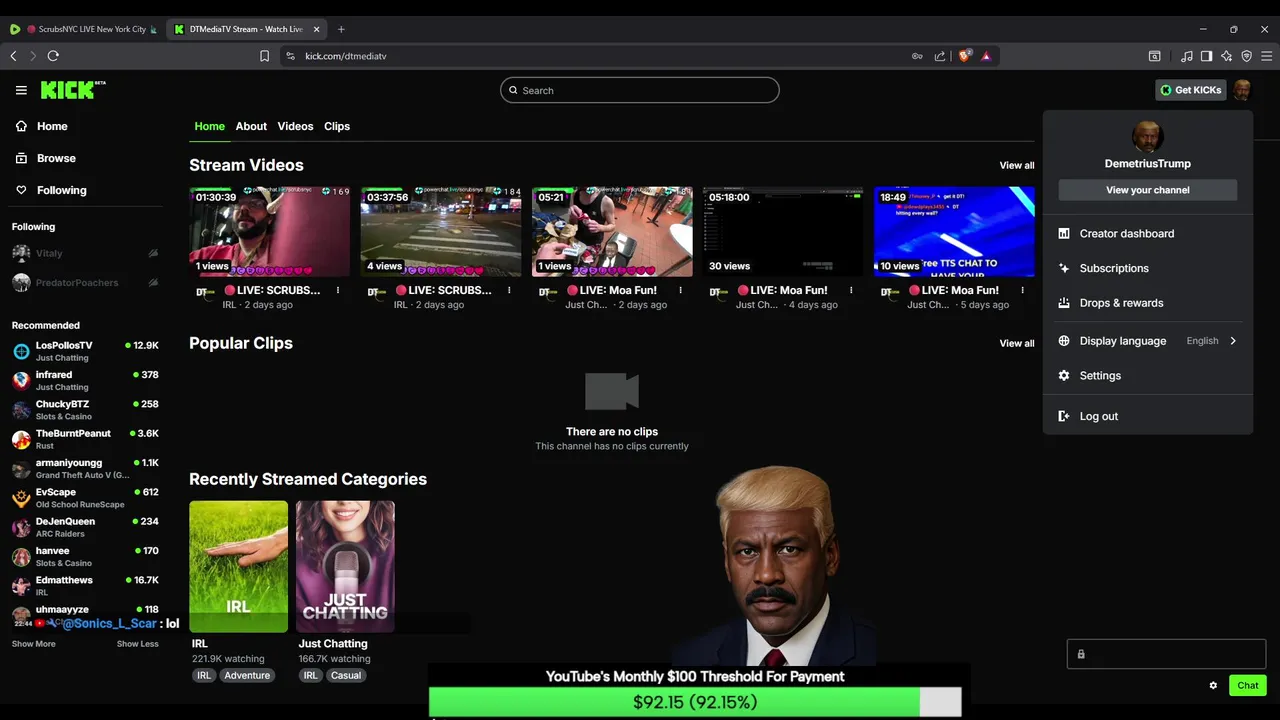This screenshot has width=1280, height=720.
Task: Toggle the browser sidebar panel icon
Action: click(1207, 56)
